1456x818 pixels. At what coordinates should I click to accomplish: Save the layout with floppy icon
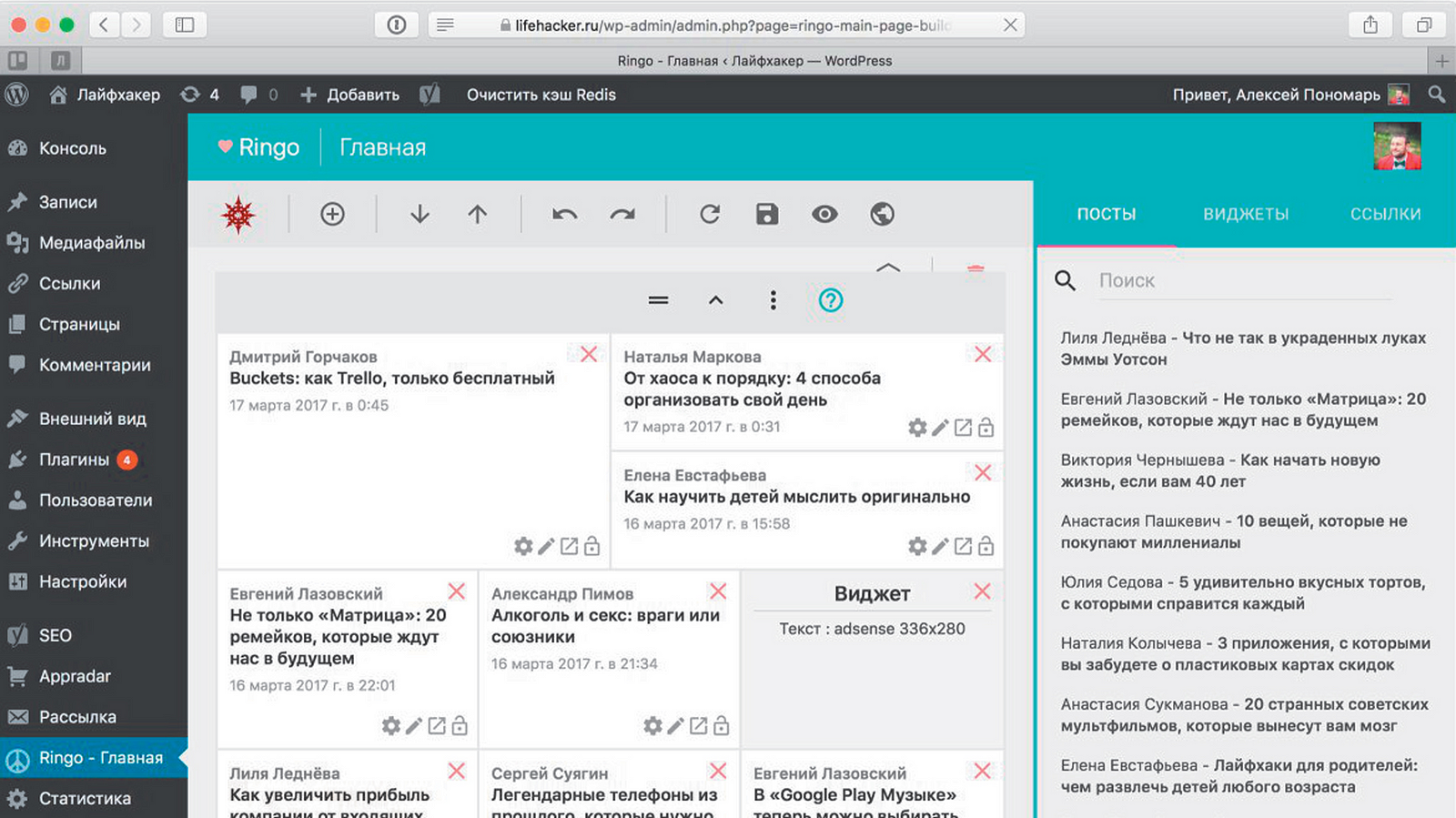click(767, 214)
